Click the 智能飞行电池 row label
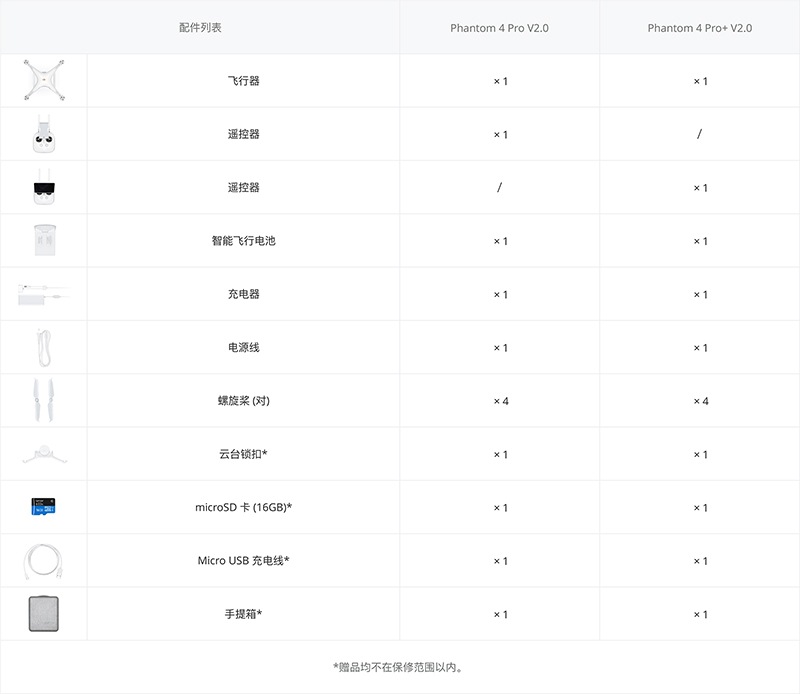The height and width of the screenshot is (694, 800). tap(243, 241)
